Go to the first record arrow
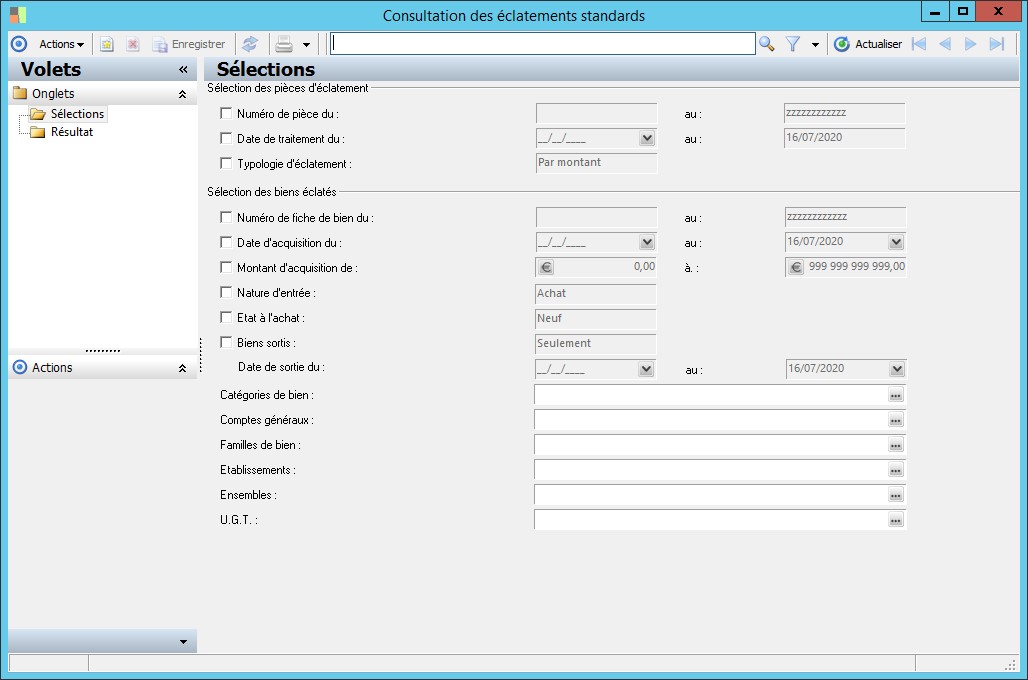1028x680 pixels. (919, 44)
